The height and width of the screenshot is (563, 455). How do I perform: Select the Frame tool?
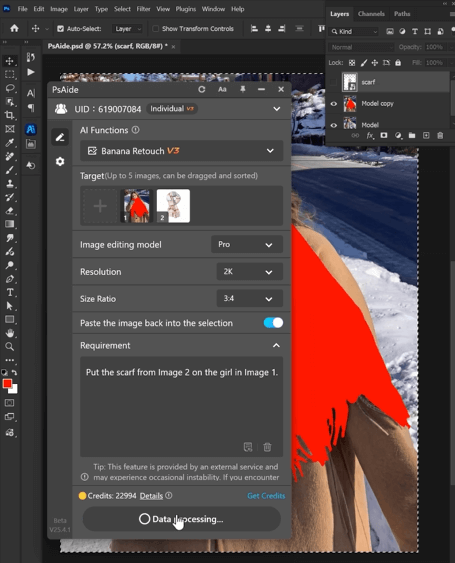tap(10, 129)
